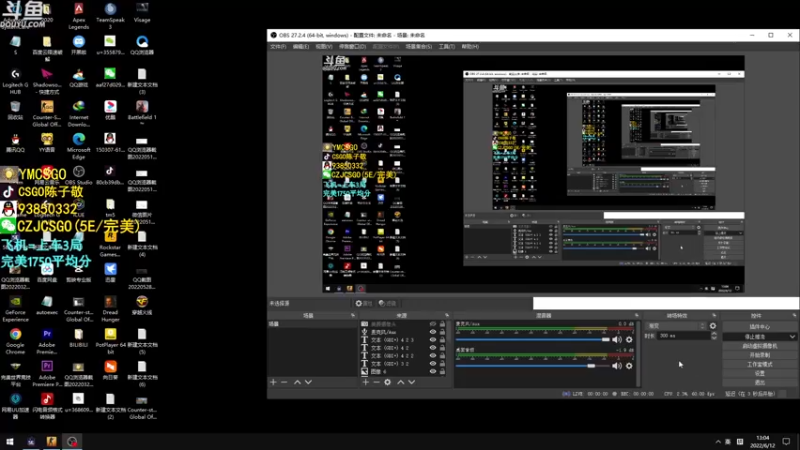Move source up in Sources panel

pos(401,382)
